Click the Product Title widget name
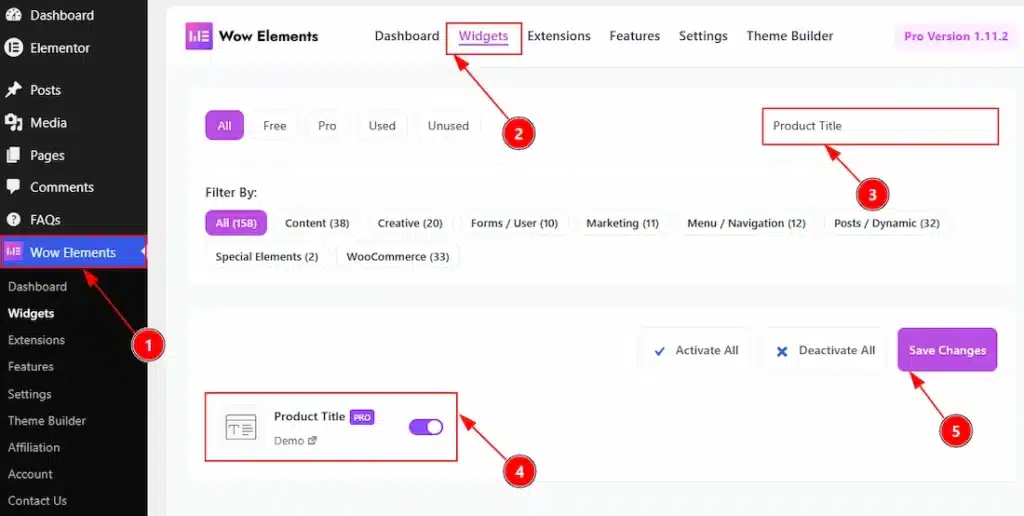The width and height of the screenshot is (1024, 516). pyautogui.click(x=310, y=417)
